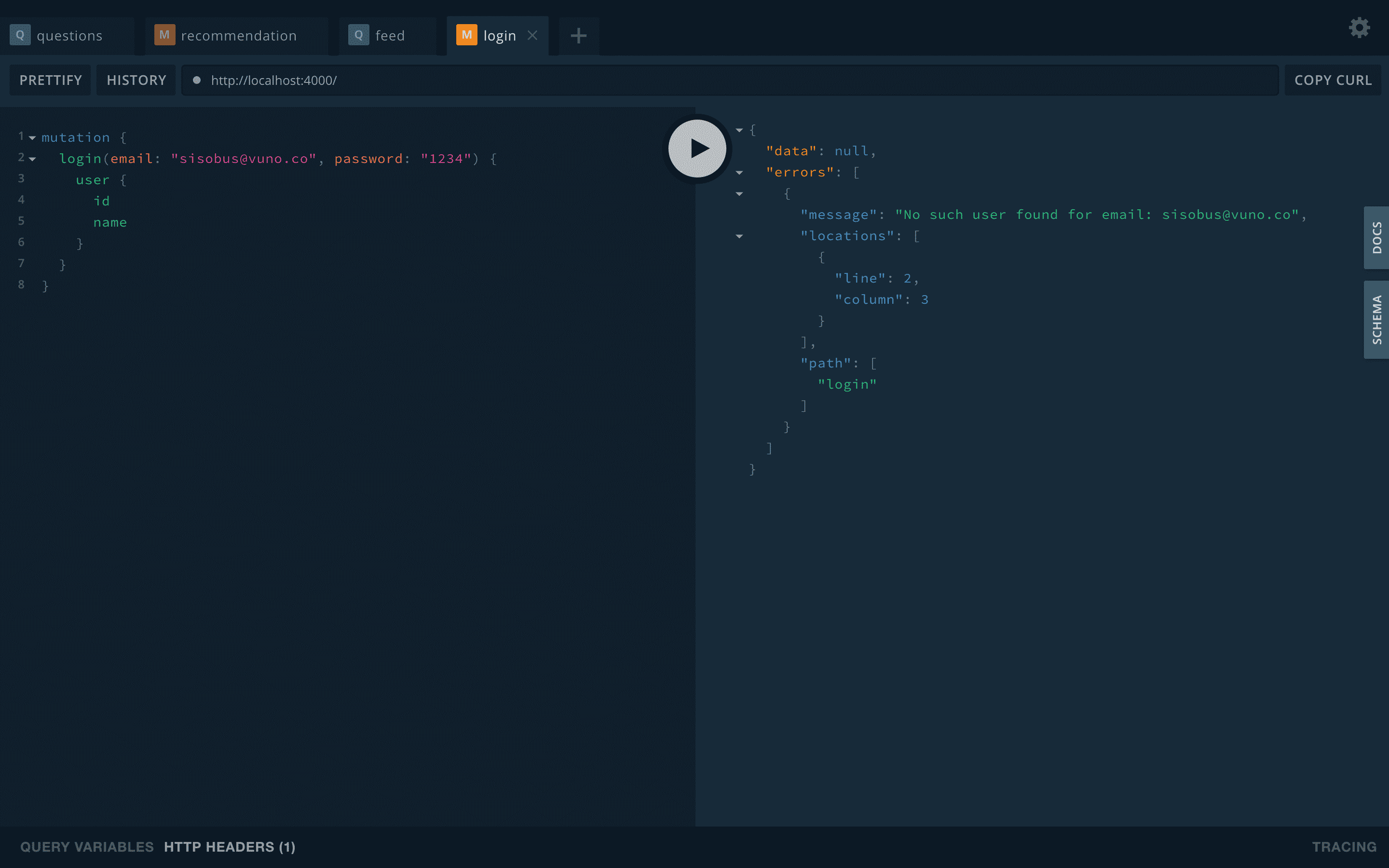This screenshot has width=1389, height=868.
Task: Collapse the "errors" array in response
Action: point(739,173)
